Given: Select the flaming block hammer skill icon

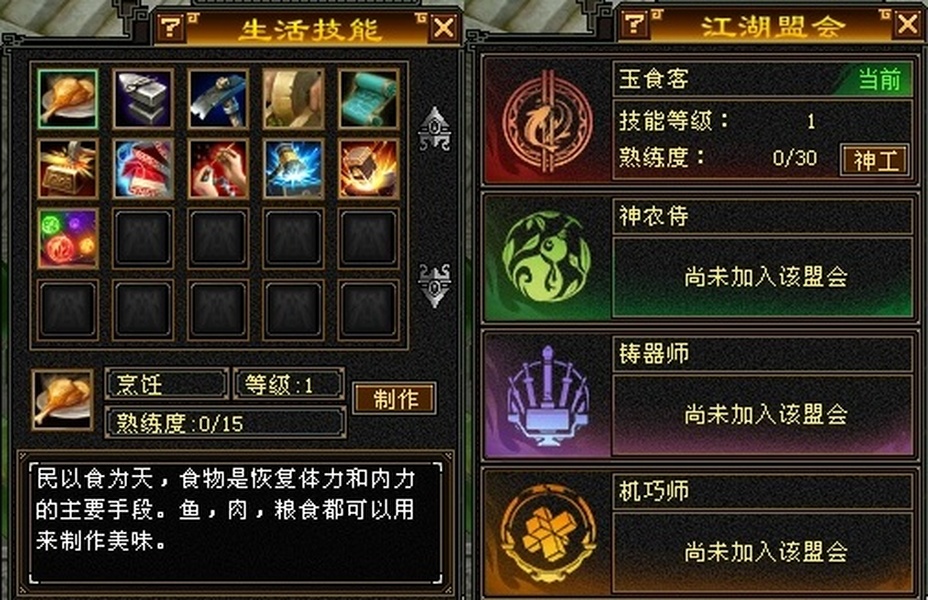Looking at the screenshot, I should coord(368,169).
